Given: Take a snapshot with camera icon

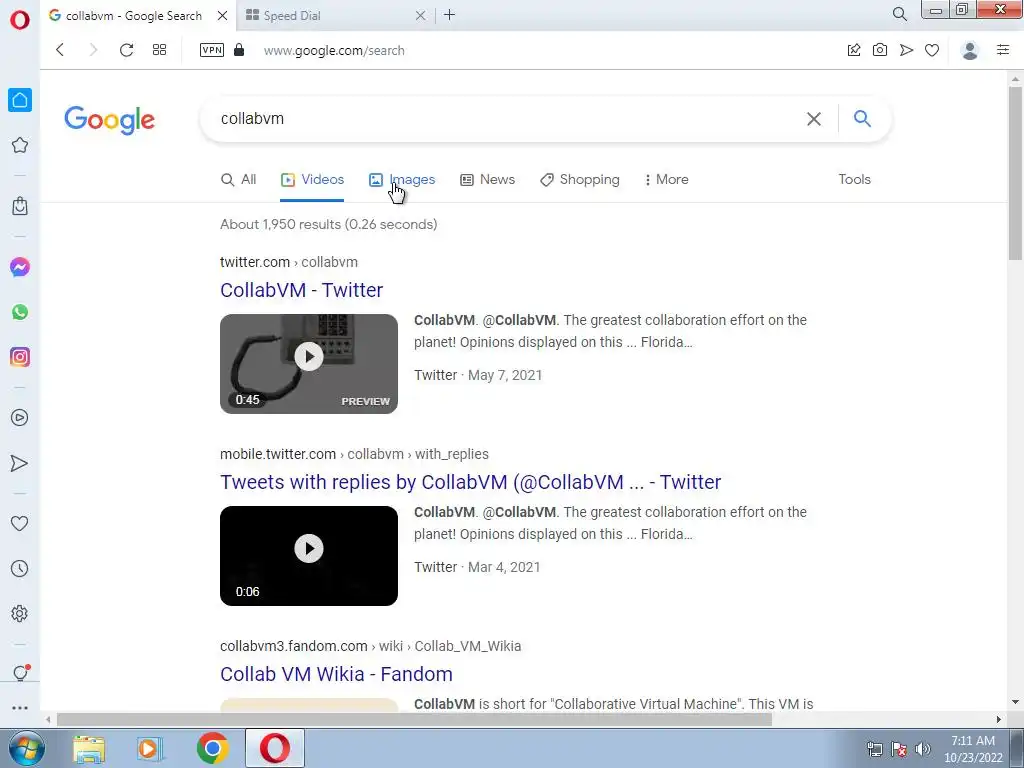Looking at the screenshot, I should [x=880, y=50].
